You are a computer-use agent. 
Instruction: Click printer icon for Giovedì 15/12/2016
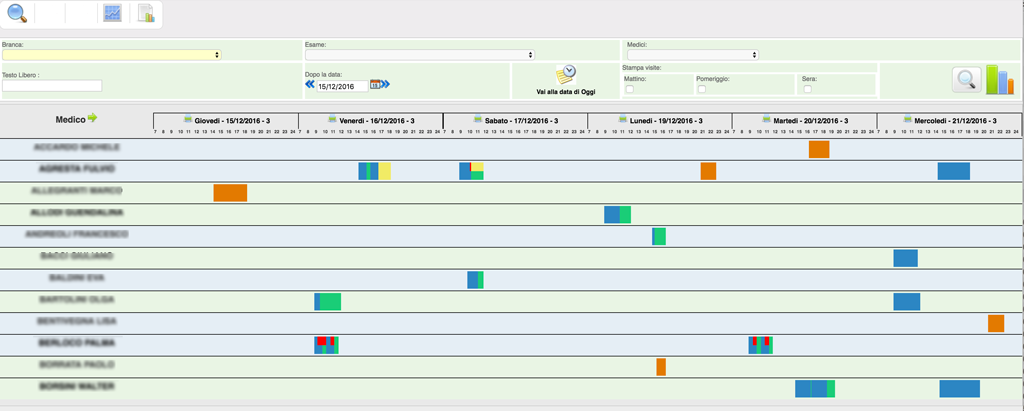(187, 120)
